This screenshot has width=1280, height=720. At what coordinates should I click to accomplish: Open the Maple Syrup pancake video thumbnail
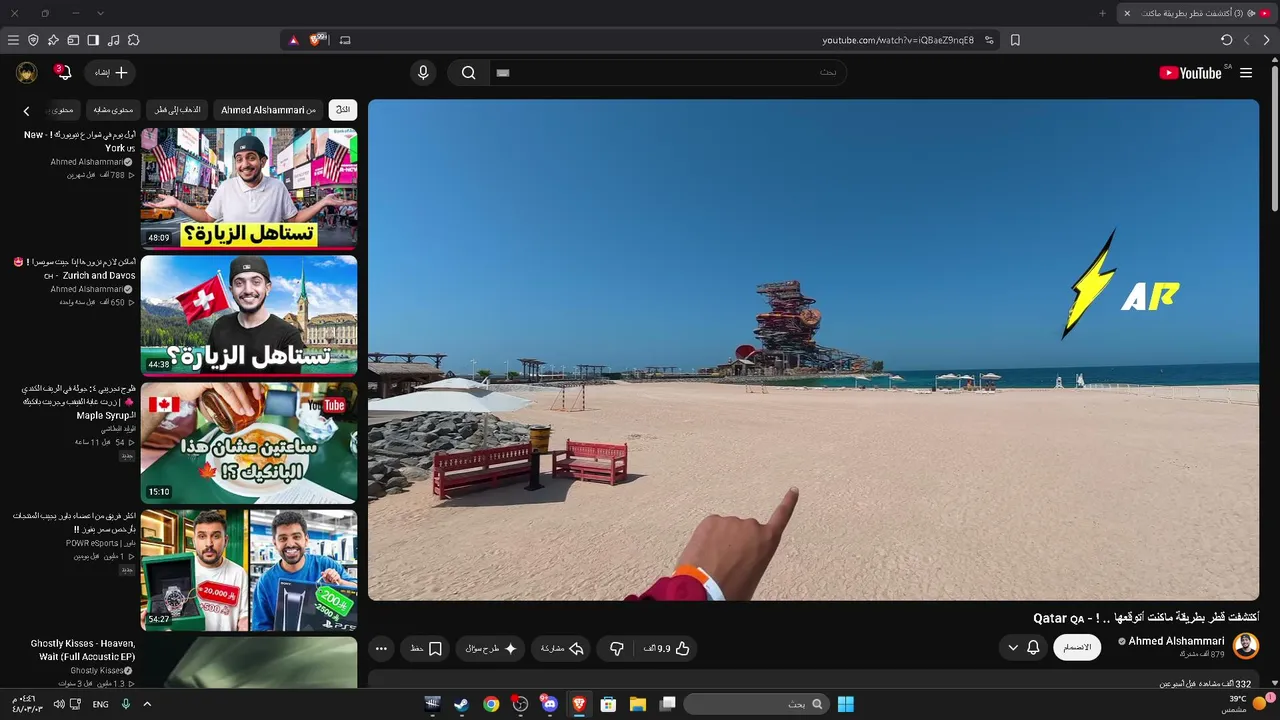click(249, 442)
